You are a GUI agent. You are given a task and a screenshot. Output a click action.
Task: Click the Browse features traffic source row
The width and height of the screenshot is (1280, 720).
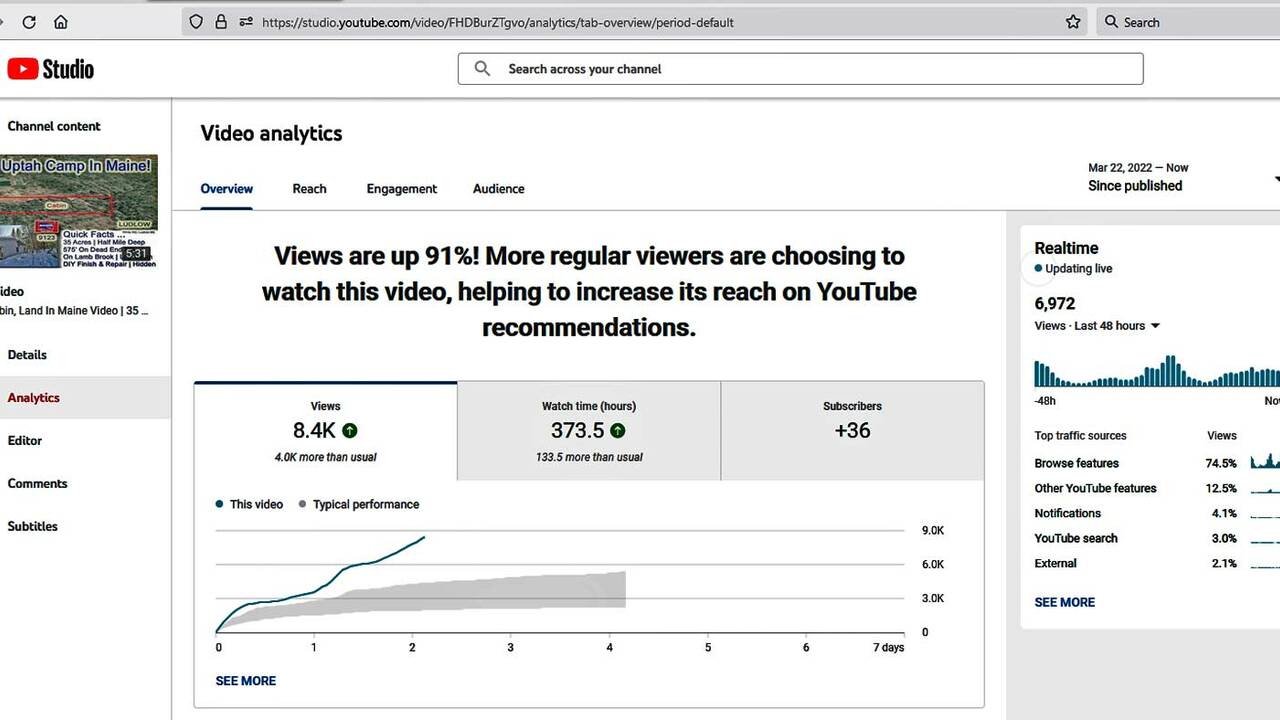1157,463
